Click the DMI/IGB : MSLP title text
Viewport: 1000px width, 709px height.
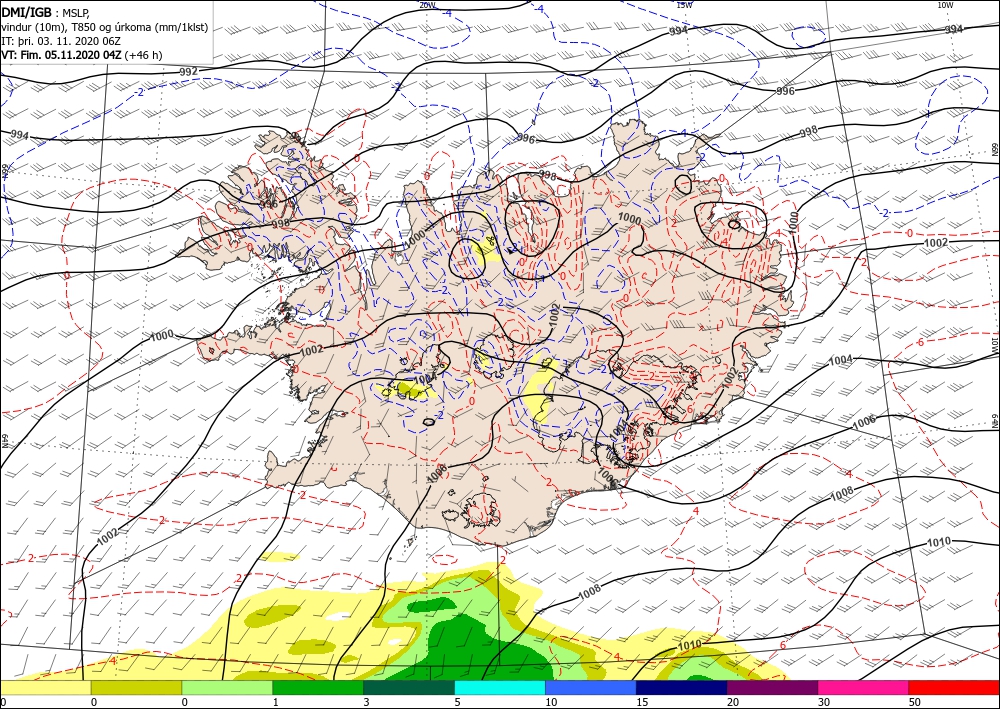pyautogui.click(x=45, y=11)
